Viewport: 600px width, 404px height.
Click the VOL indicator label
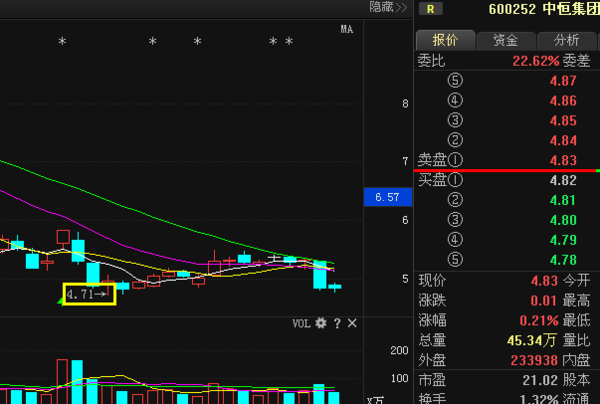[x=301, y=324]
